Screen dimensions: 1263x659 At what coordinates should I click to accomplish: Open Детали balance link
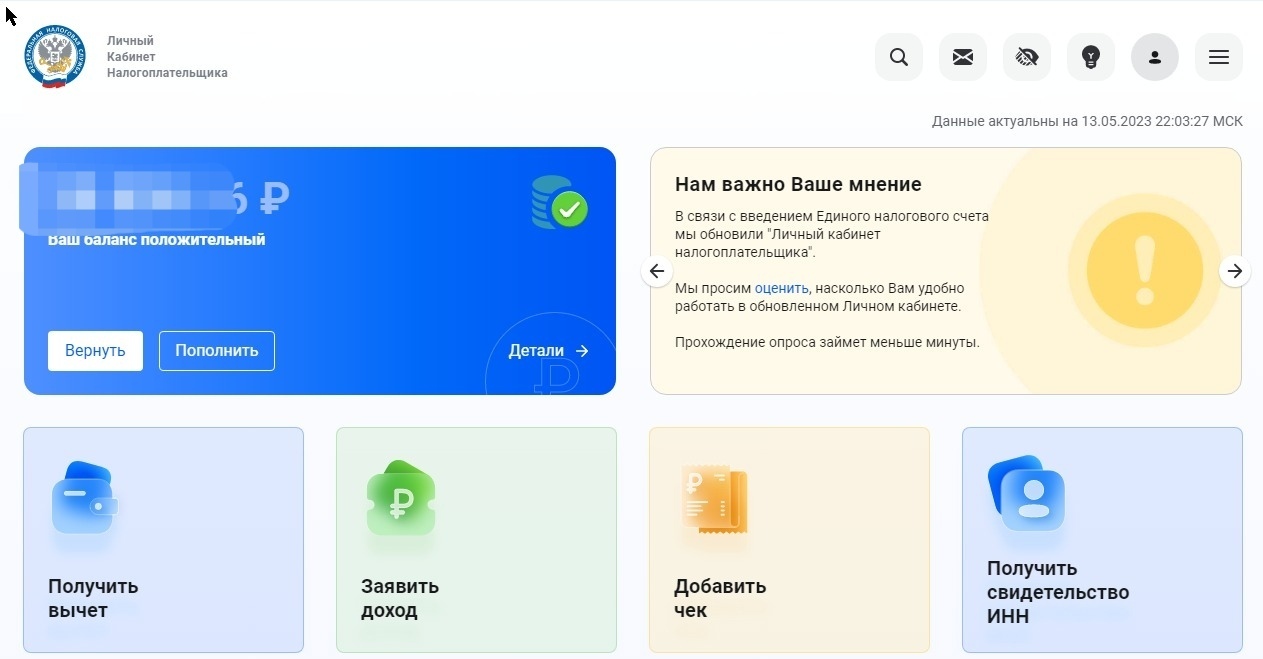548,351
